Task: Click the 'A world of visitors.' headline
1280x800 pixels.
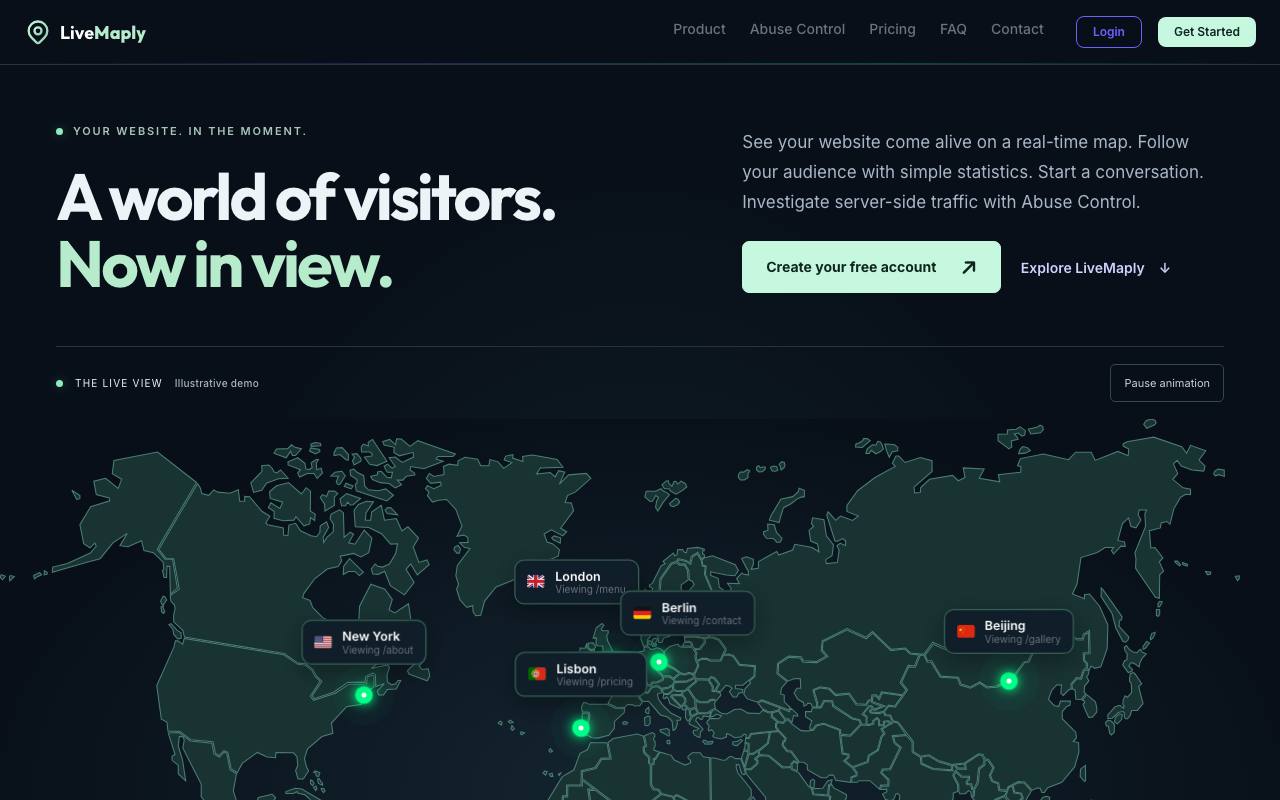Action: pyautogui.click(x=306, y=198)
